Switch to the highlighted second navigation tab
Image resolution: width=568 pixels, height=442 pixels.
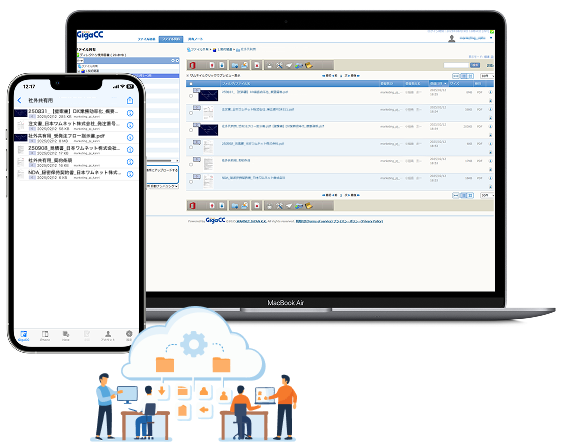(171, 39)
